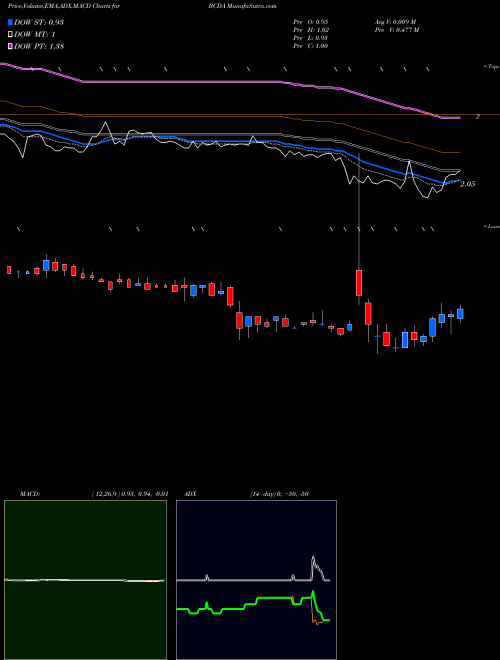
Task: Click the 'Pre H: 1.02' high value
Action: (x=311, y=30)
